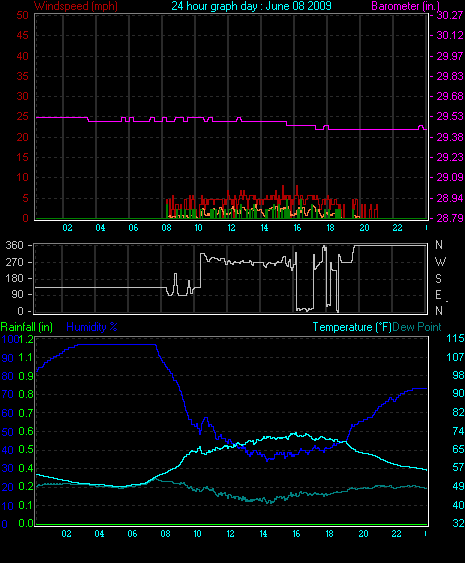Click the Barometer (in.) axis title

[x=405, y=6]
